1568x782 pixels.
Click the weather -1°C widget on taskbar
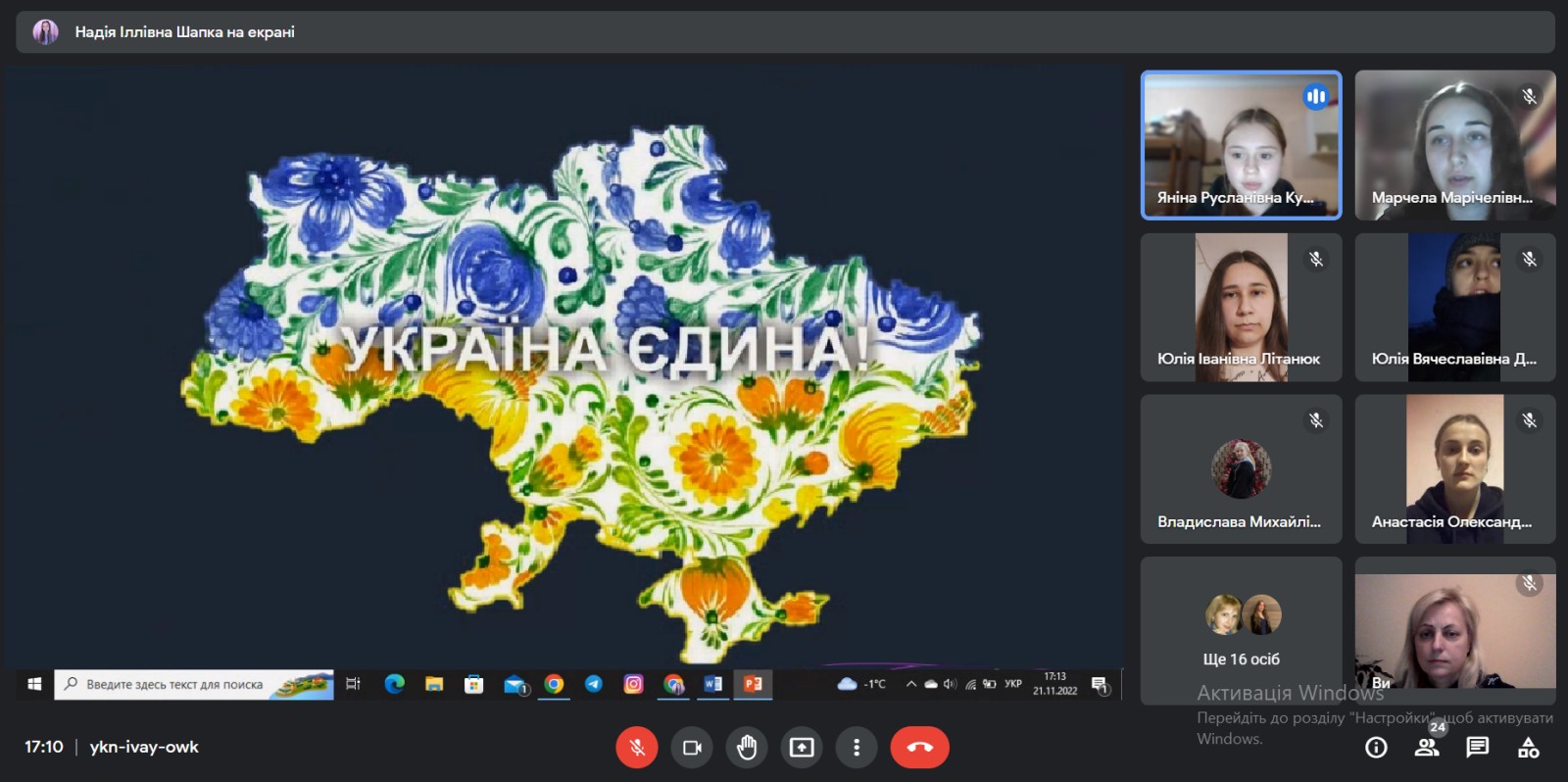click(862, 684)
